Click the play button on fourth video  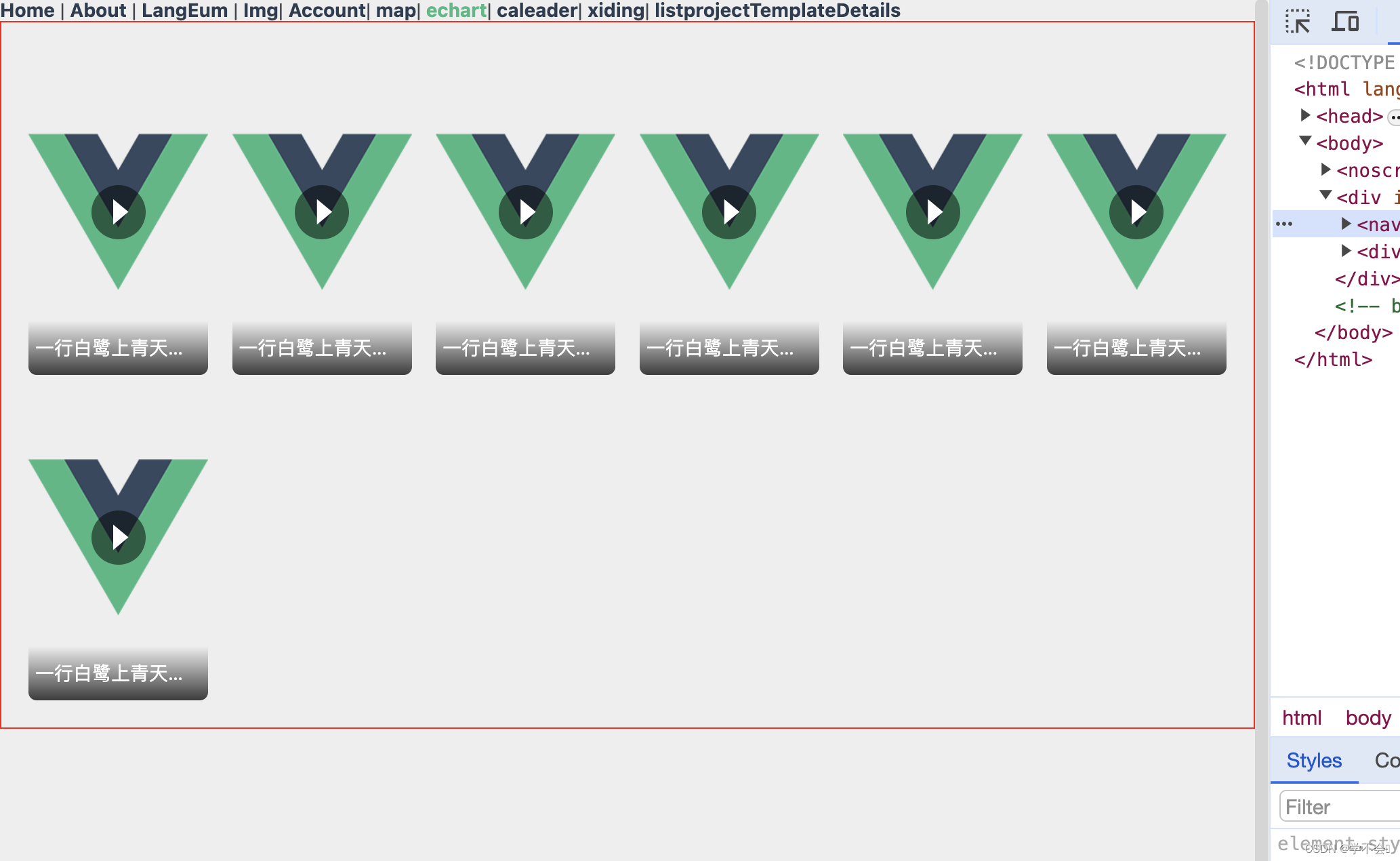[x=728, y=210]
